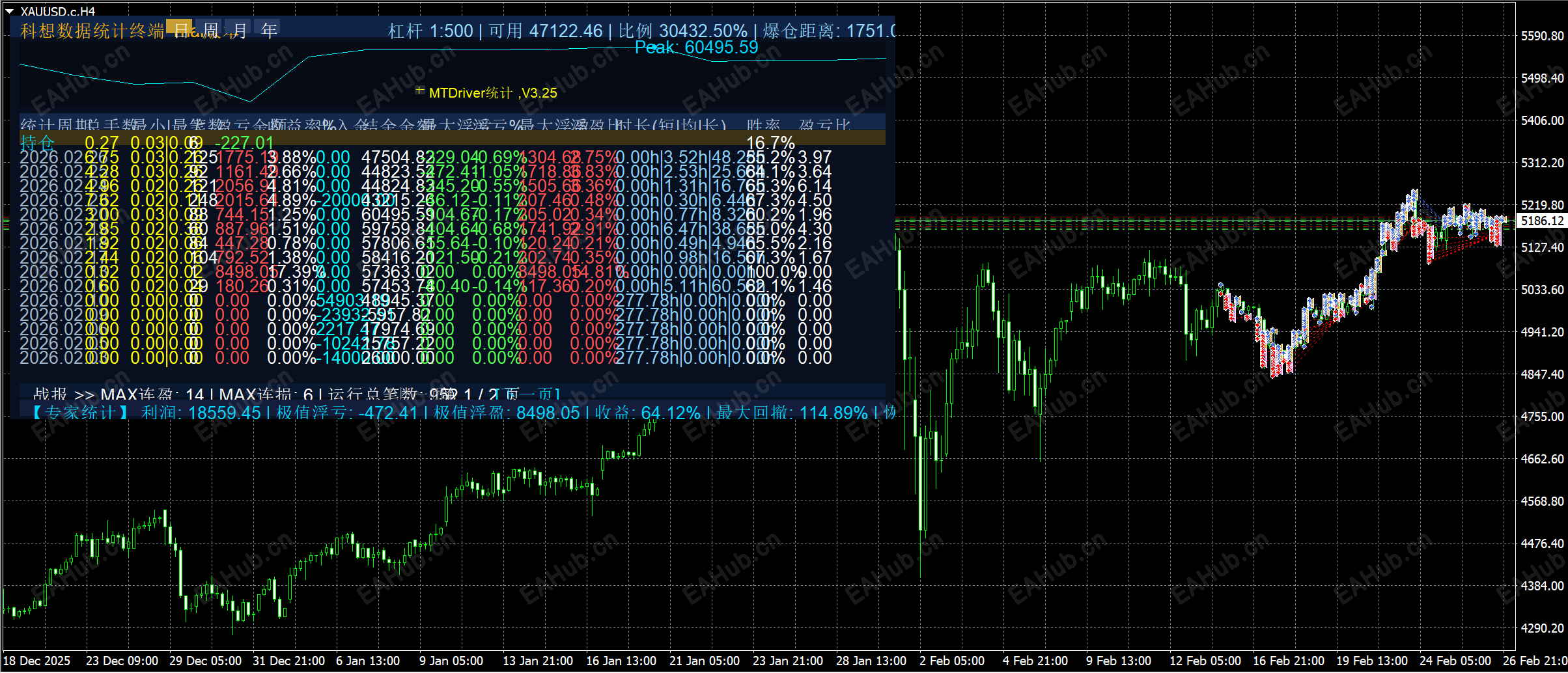The image size is (1568, 673).
Task: Click the XAUUSD.c.H4 chart title
Action: 58,11
